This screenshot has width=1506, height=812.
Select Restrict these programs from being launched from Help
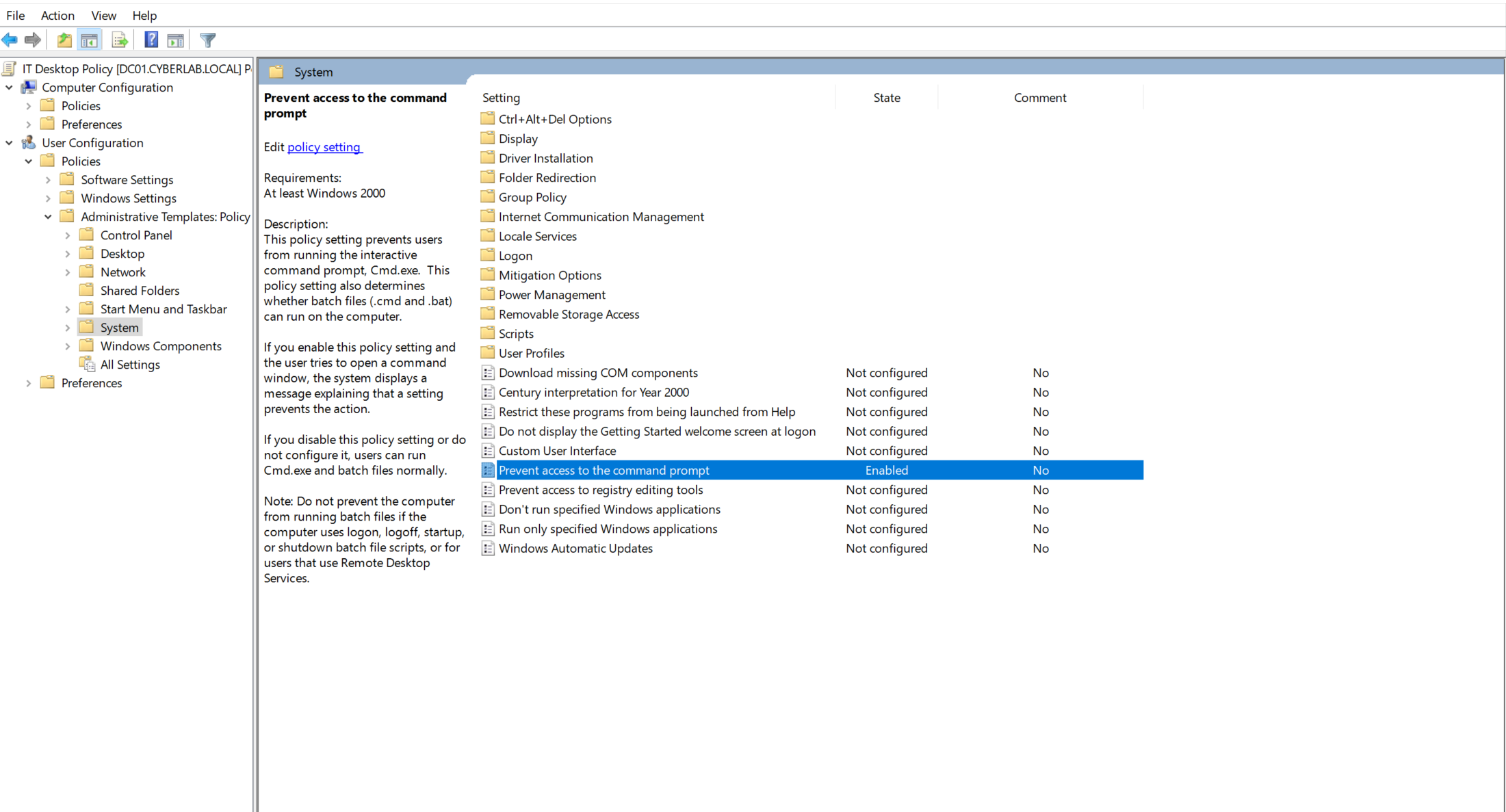click(x=647, y=412)
